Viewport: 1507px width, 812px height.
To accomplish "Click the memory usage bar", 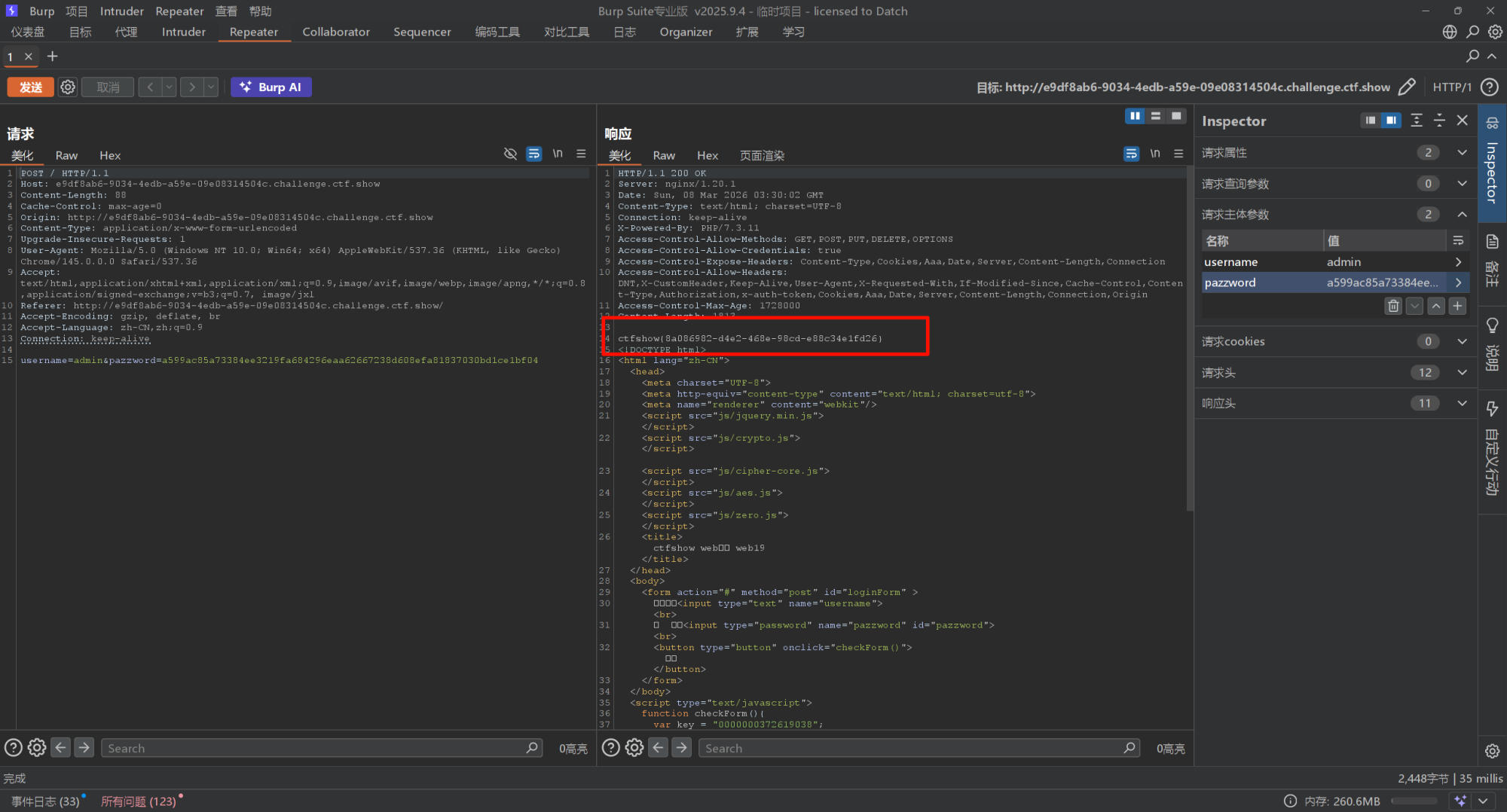I will pyautogui.click(x=1414, y=801).
